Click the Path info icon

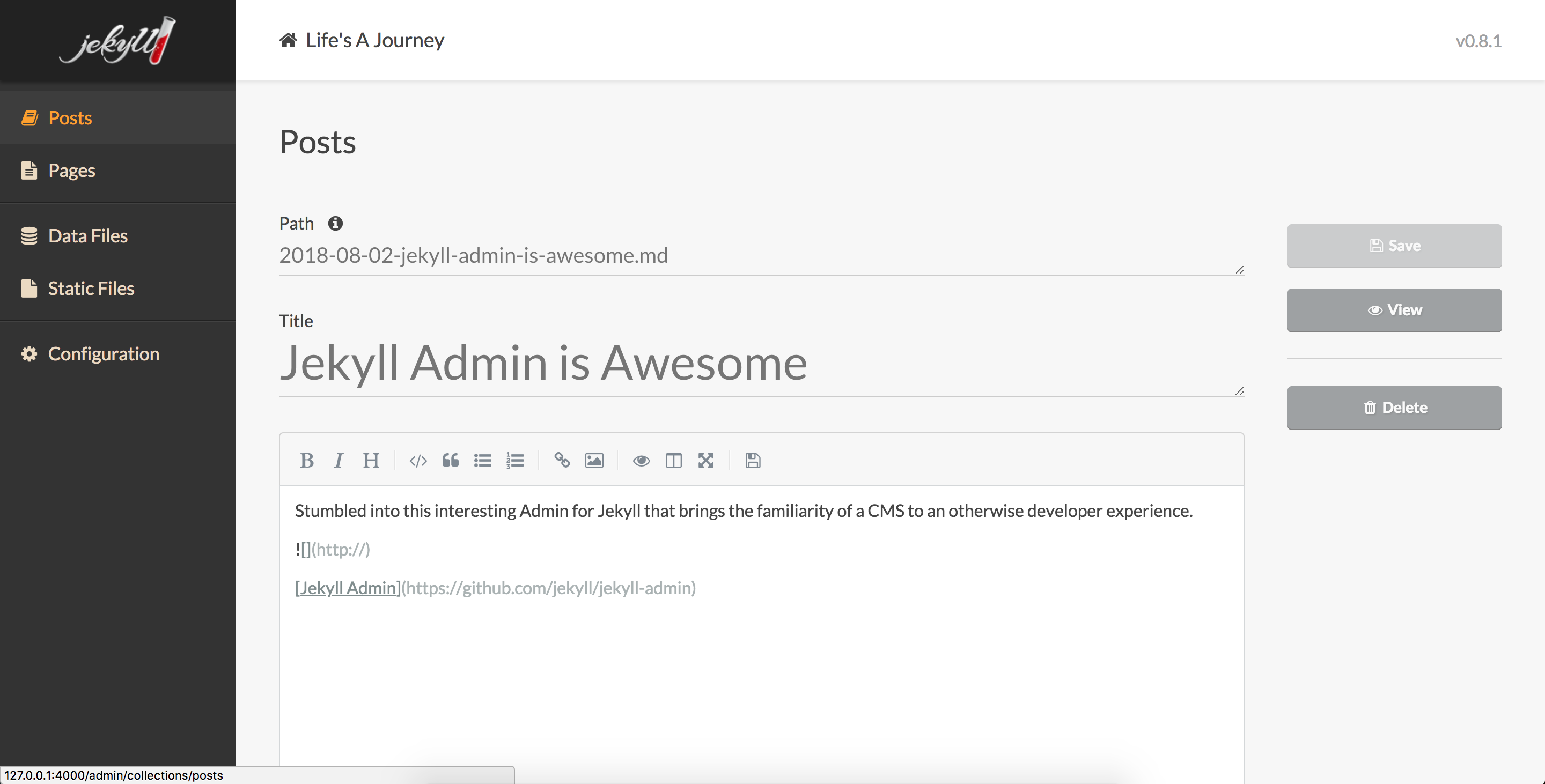coord(335,224)
